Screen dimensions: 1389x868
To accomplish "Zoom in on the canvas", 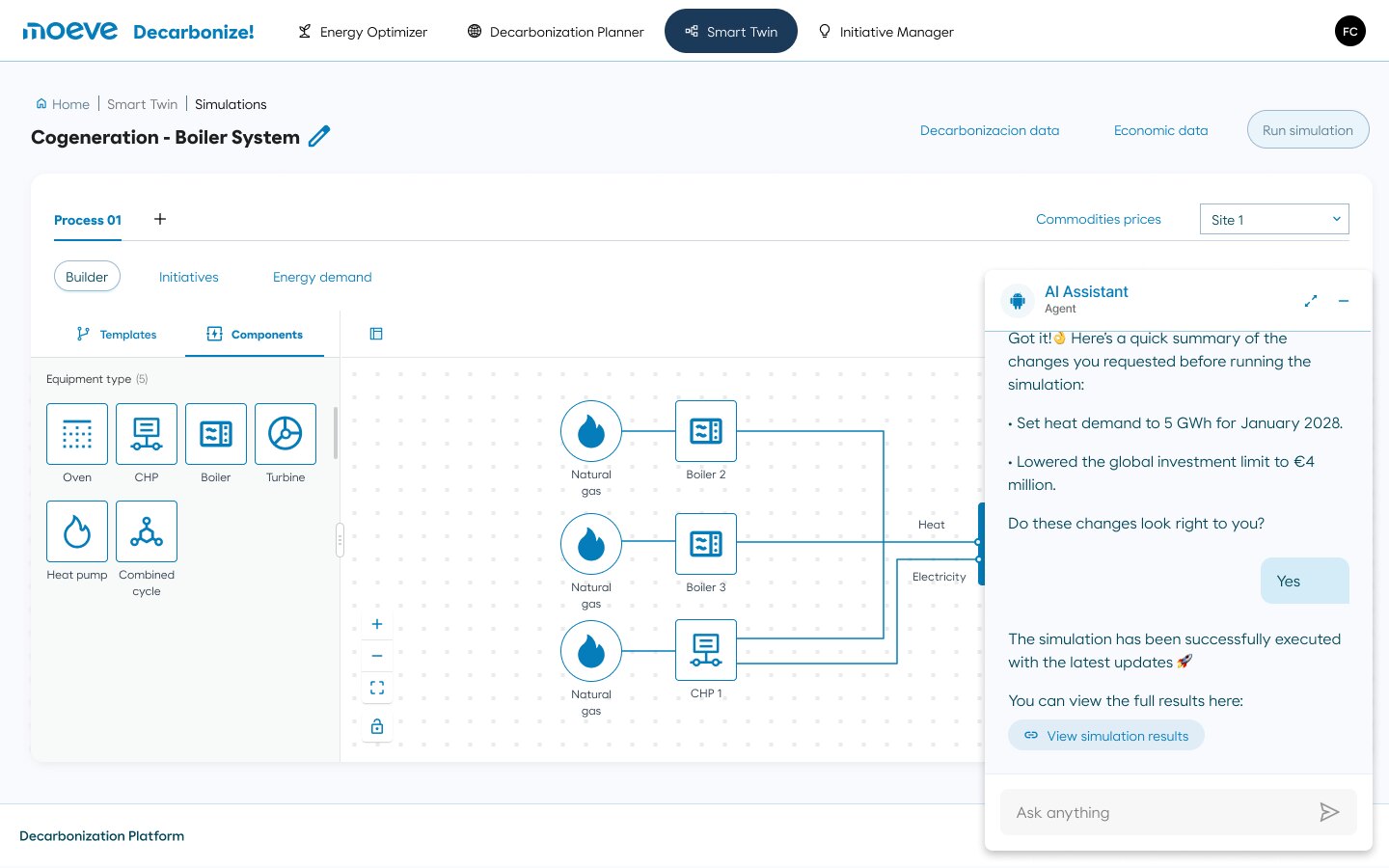I will 377,624.
